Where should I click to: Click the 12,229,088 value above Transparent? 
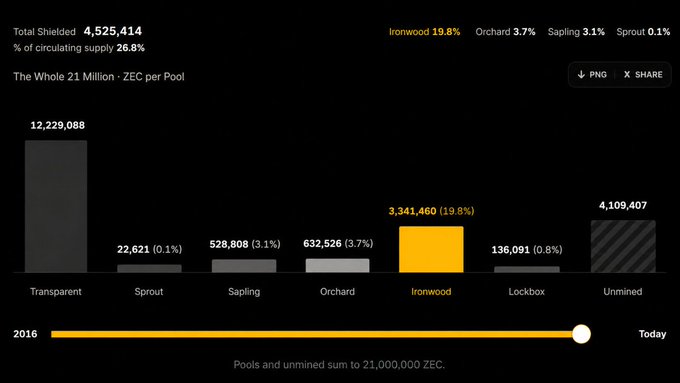[58, 125]
